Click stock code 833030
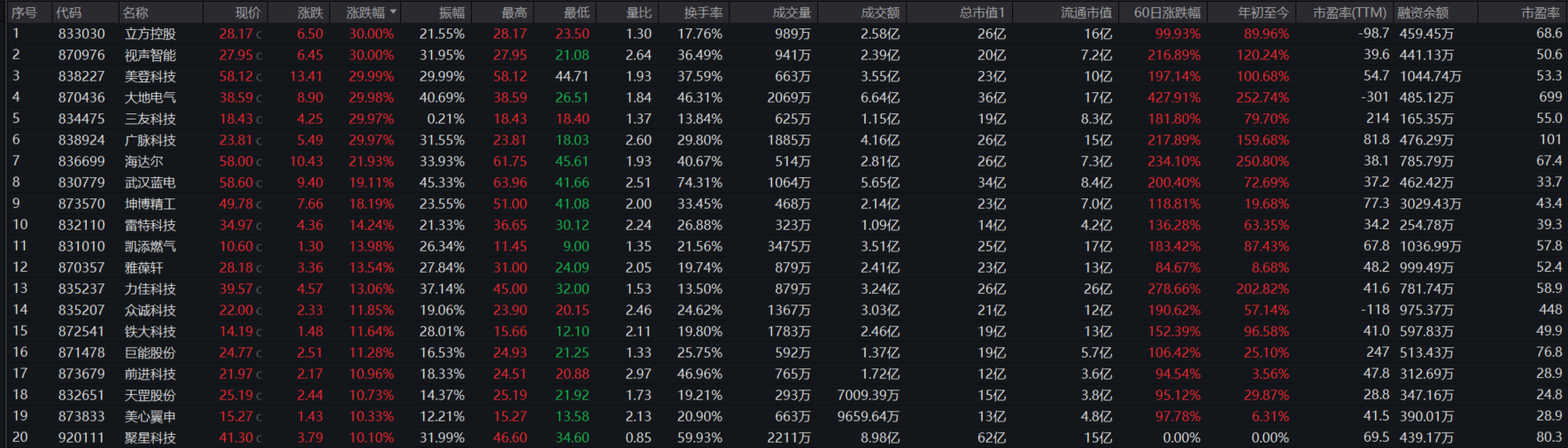This screenshot has width=1568, height=448. point(81,34)
